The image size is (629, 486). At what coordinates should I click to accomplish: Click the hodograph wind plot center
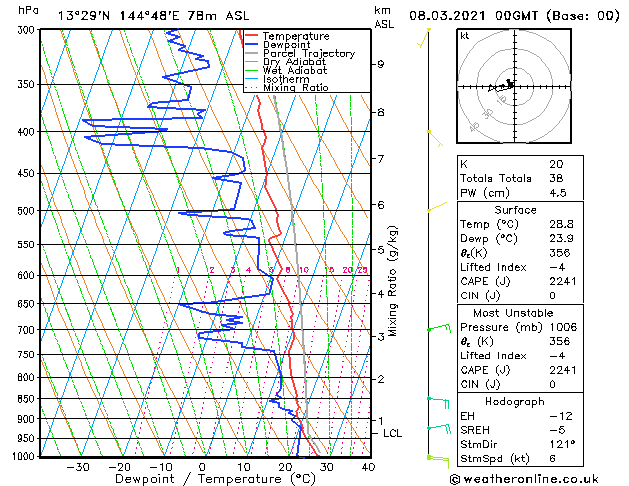click(514, 86)
